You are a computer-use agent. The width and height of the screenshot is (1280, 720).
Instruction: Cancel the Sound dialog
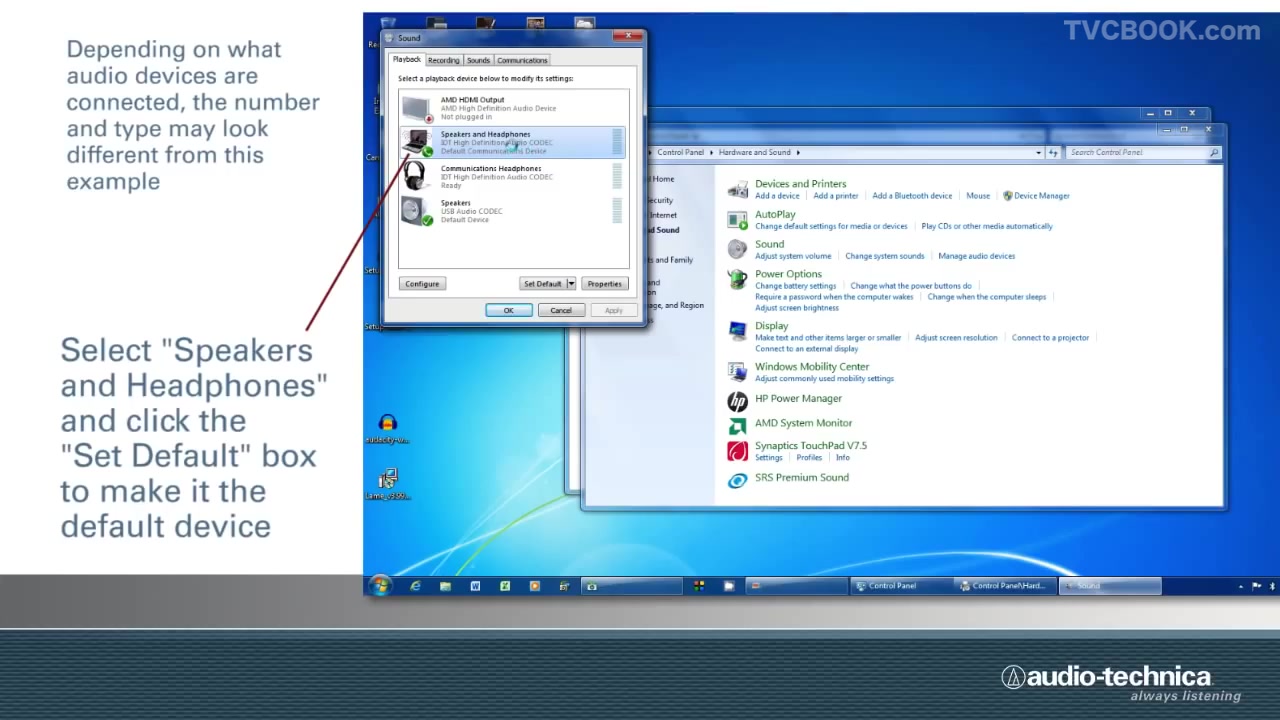(x=561, y=310)
